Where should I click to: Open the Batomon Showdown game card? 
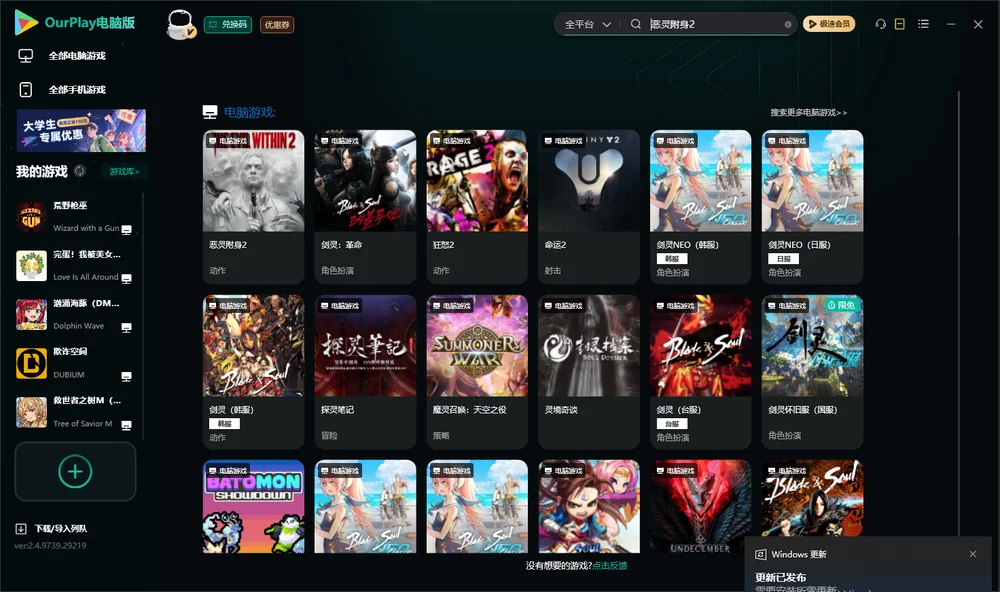pyautogui.click(x=253, y=507)
